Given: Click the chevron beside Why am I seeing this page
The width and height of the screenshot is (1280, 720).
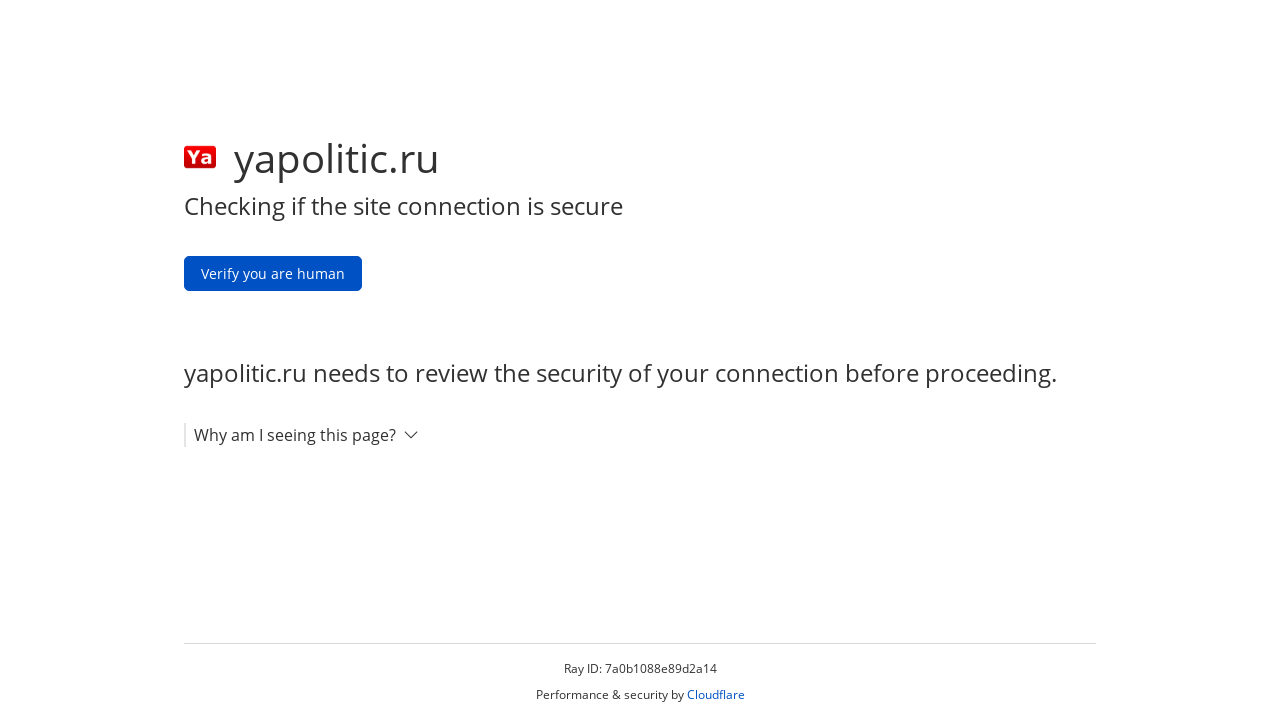Looking at the screenshot, I should tap(411, 435).
